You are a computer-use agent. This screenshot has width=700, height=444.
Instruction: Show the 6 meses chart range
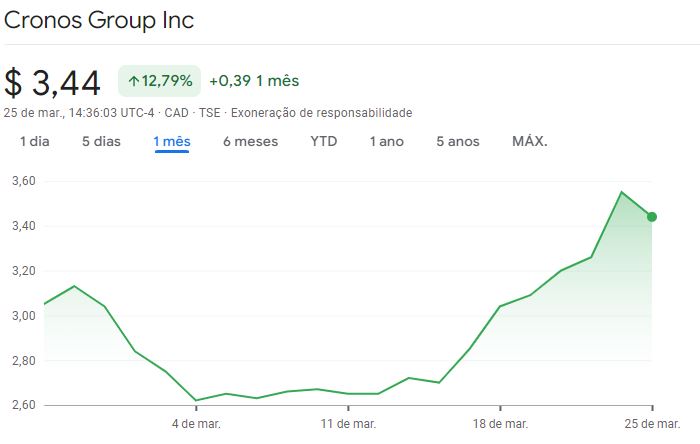click(x=250, y=141)
